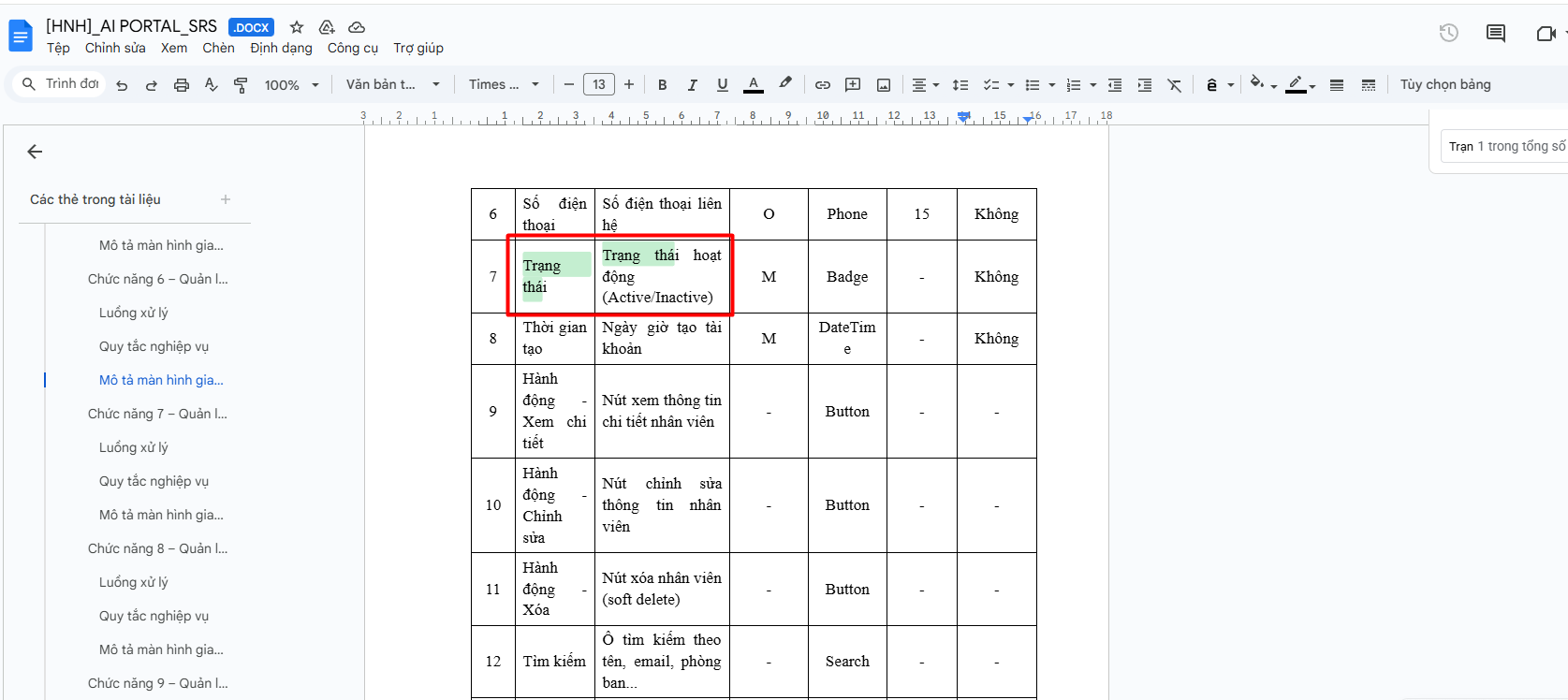Open the 'Định dạng' menu
Screen dimensions: 1568x700
[281, 49]
